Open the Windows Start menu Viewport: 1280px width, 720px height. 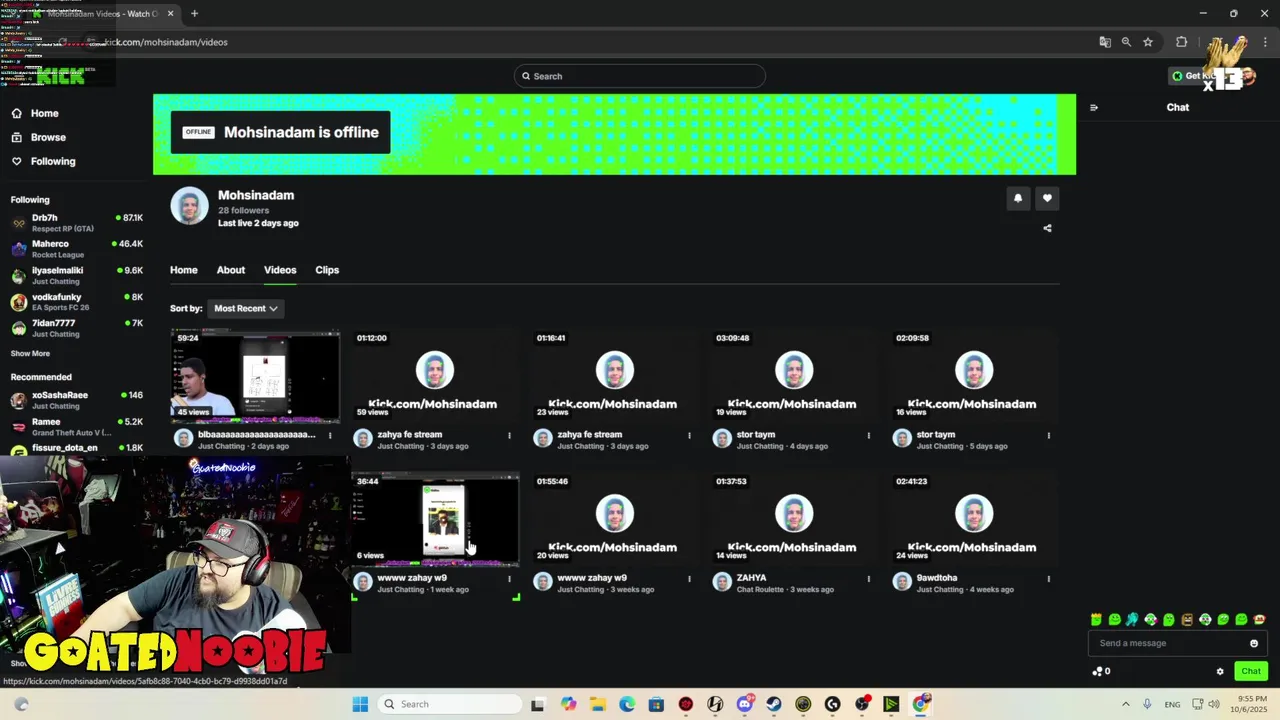pos(360,704)
